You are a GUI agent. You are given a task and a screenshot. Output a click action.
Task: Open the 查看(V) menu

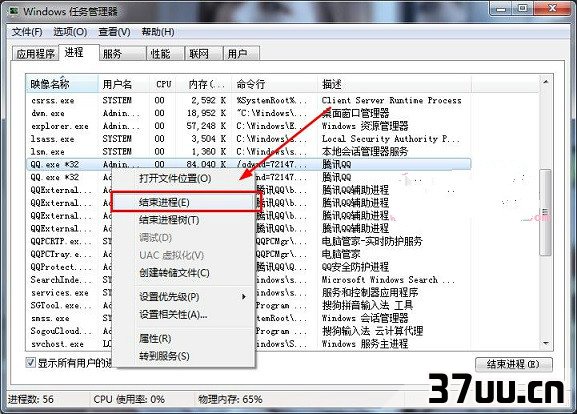pos(114,32)
